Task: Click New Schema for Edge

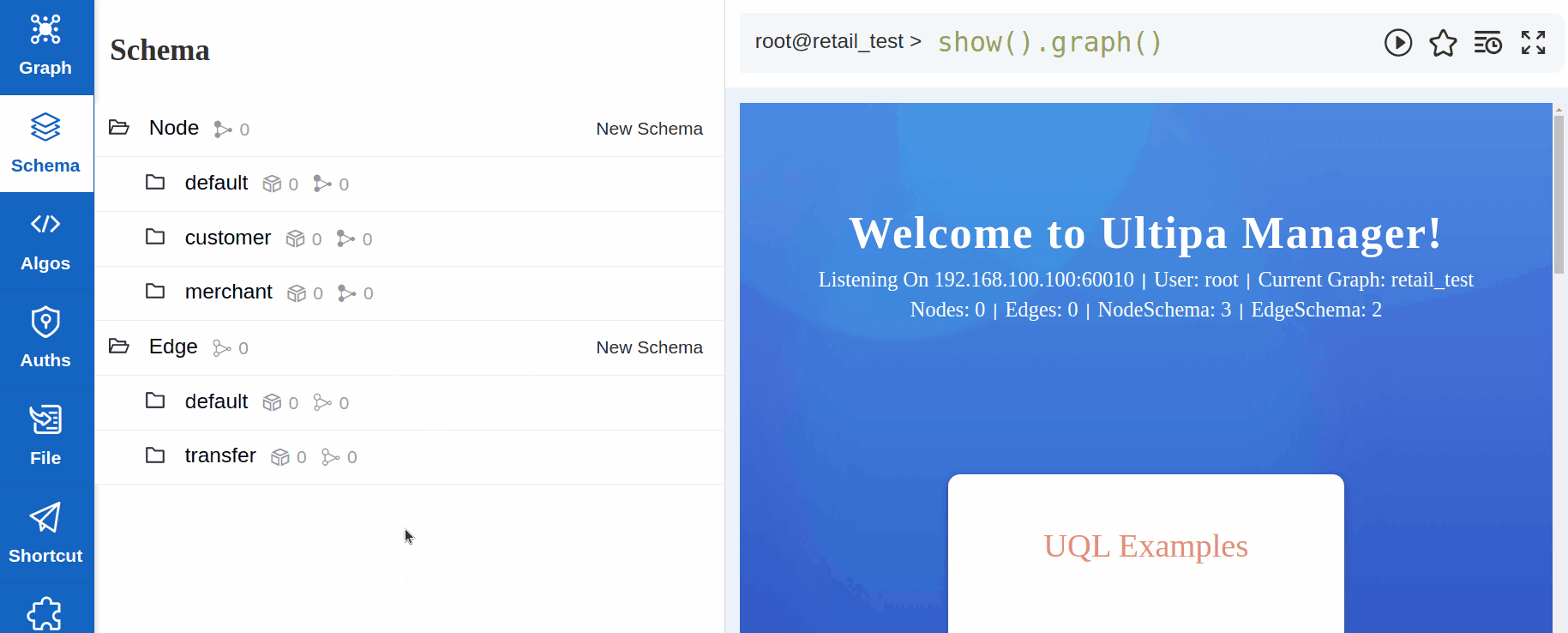Action: coord(649,347)
